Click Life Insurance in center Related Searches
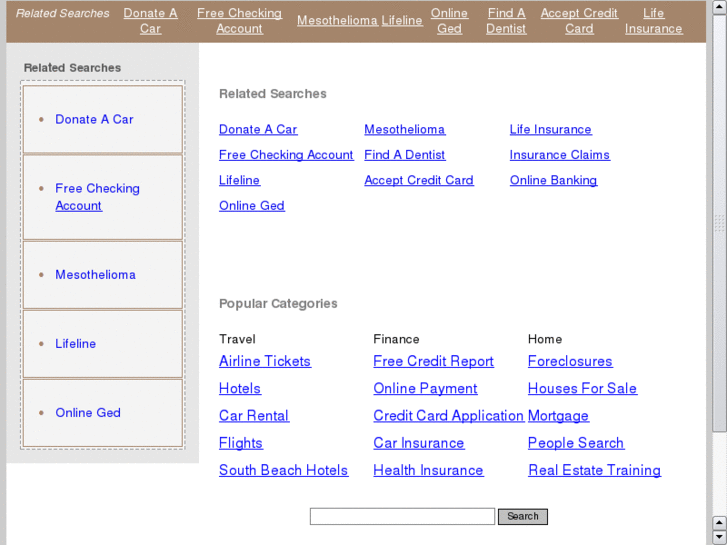 [551, 129]
